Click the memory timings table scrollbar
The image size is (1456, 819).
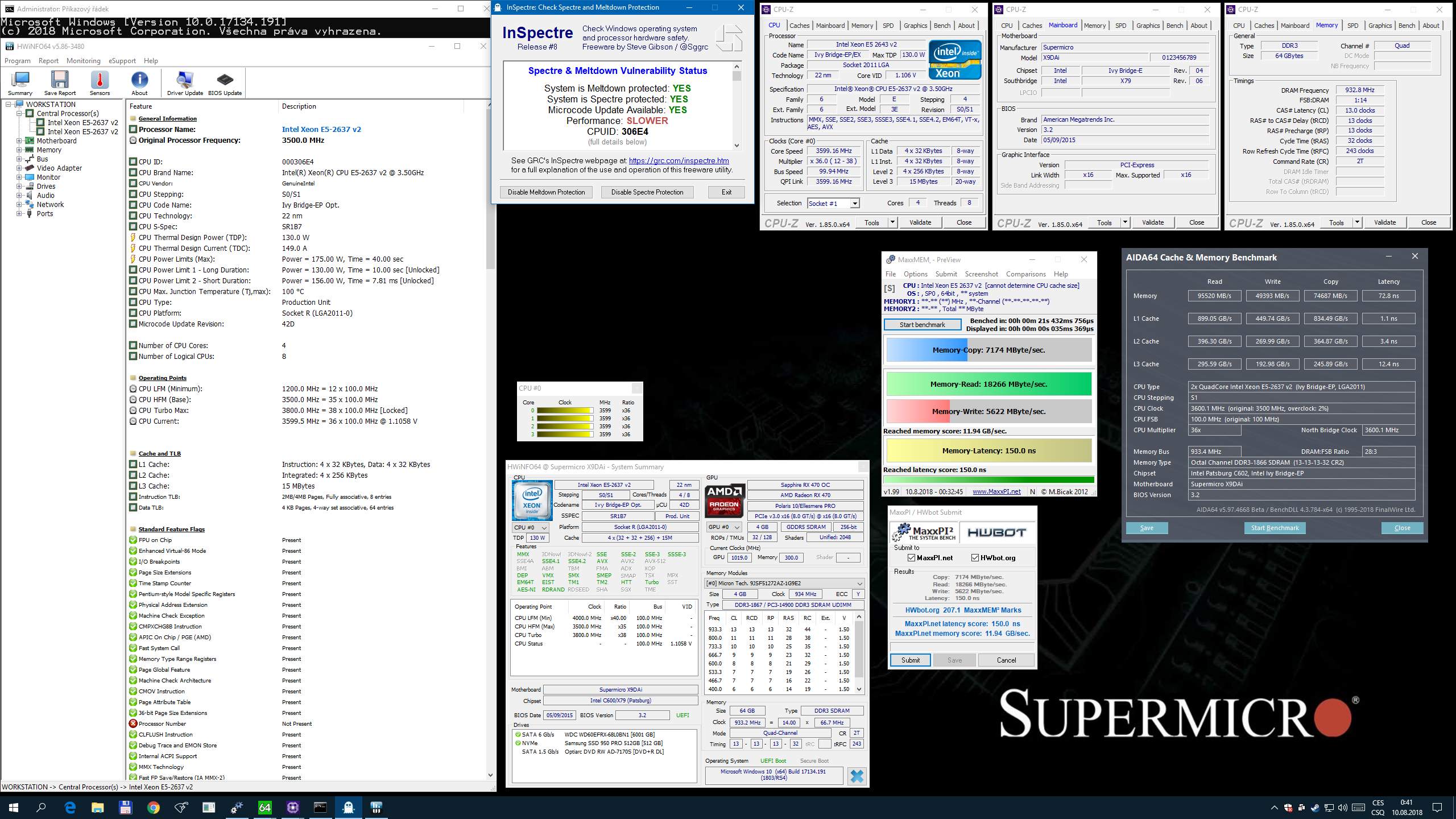(x=859, y=653)
